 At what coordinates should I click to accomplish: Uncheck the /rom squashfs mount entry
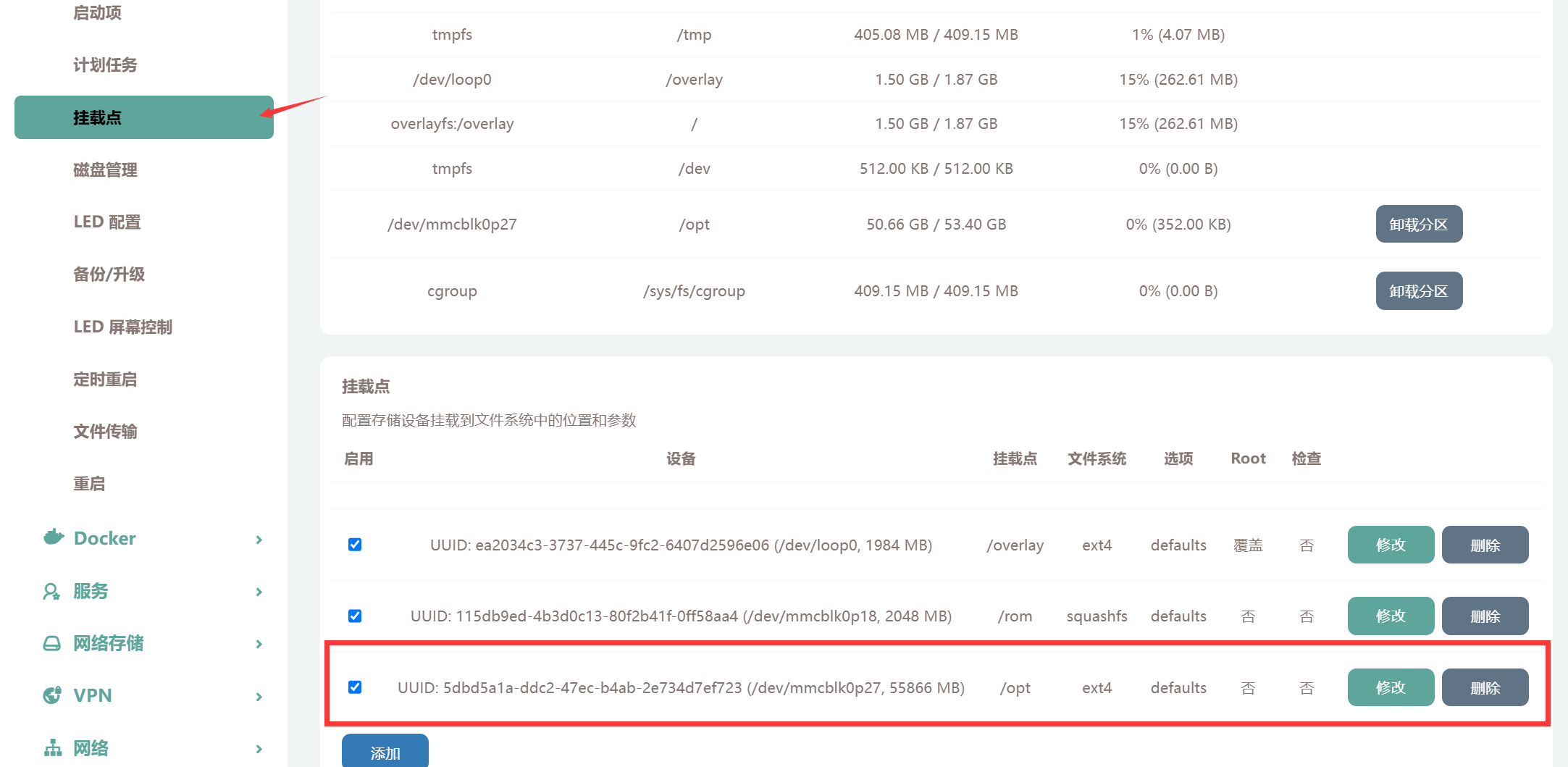pyautogui.click(x=355, y=616)
